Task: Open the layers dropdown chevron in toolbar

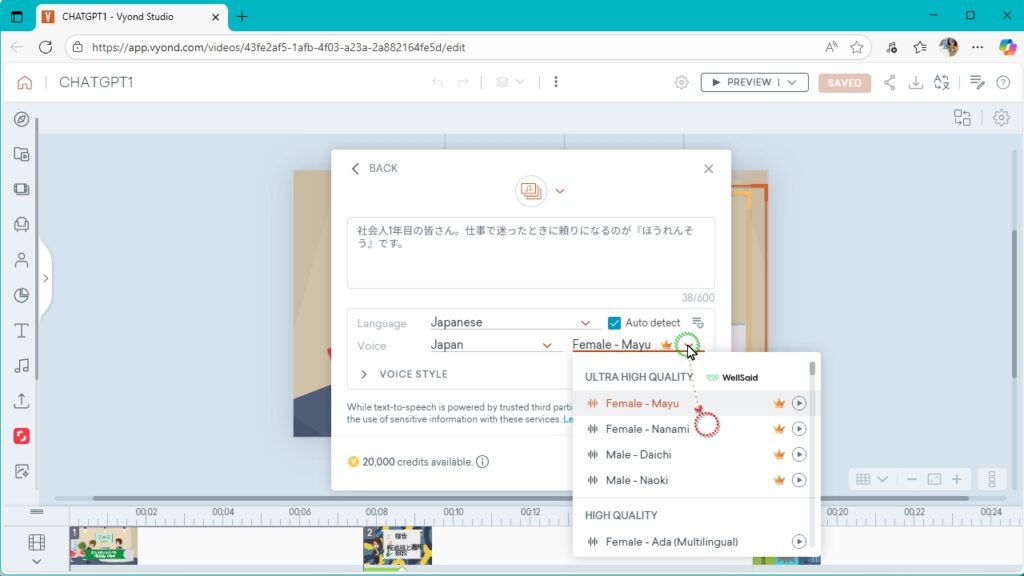Action: point(520,82)
